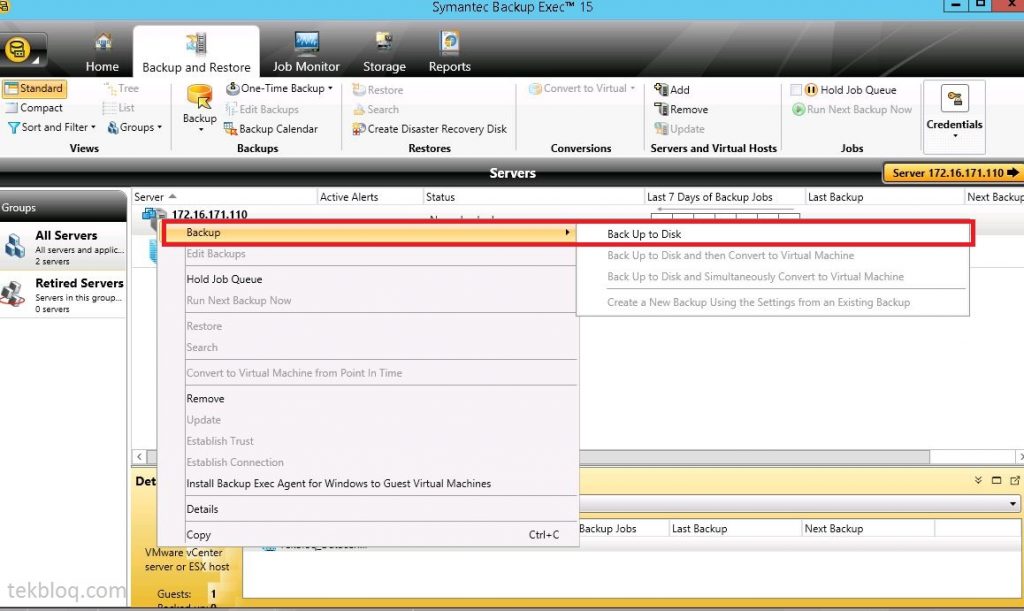Sort by Active Alerts column
Image resolution: width=1024 pixels, height=611 pixels.
[370, 196]
